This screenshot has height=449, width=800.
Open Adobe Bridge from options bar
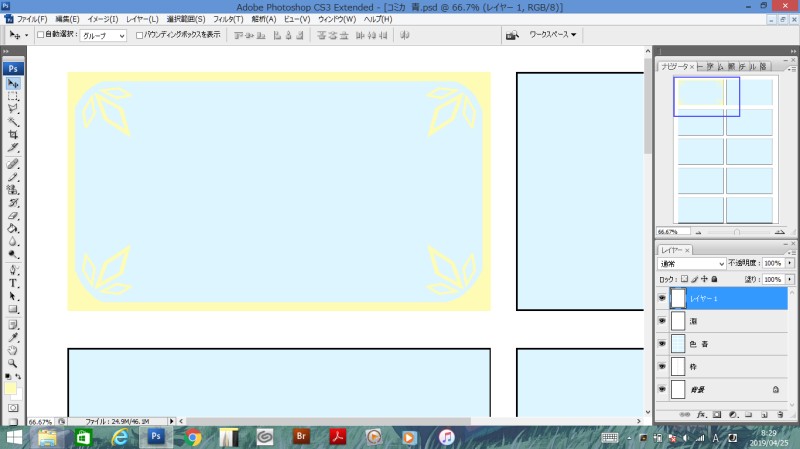[512, 35]
